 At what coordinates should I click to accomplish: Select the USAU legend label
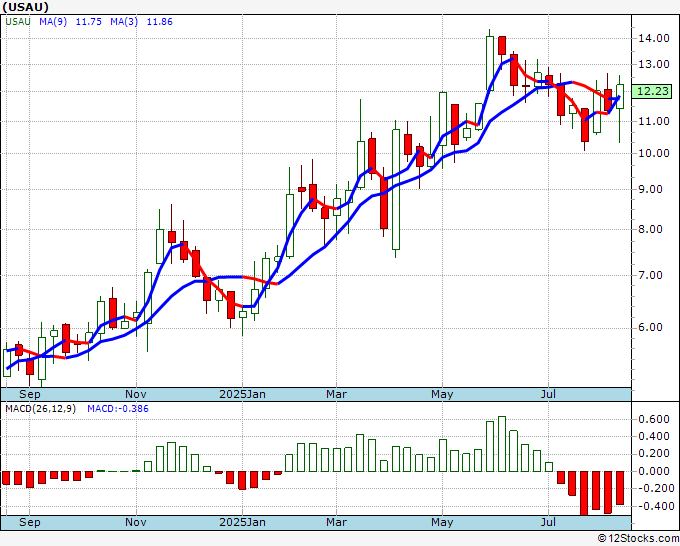point(18,22)
